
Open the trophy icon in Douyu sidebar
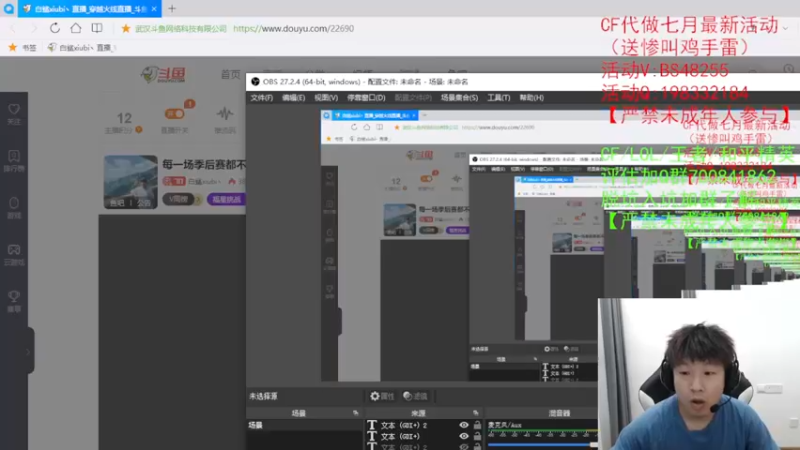[14, 301]
